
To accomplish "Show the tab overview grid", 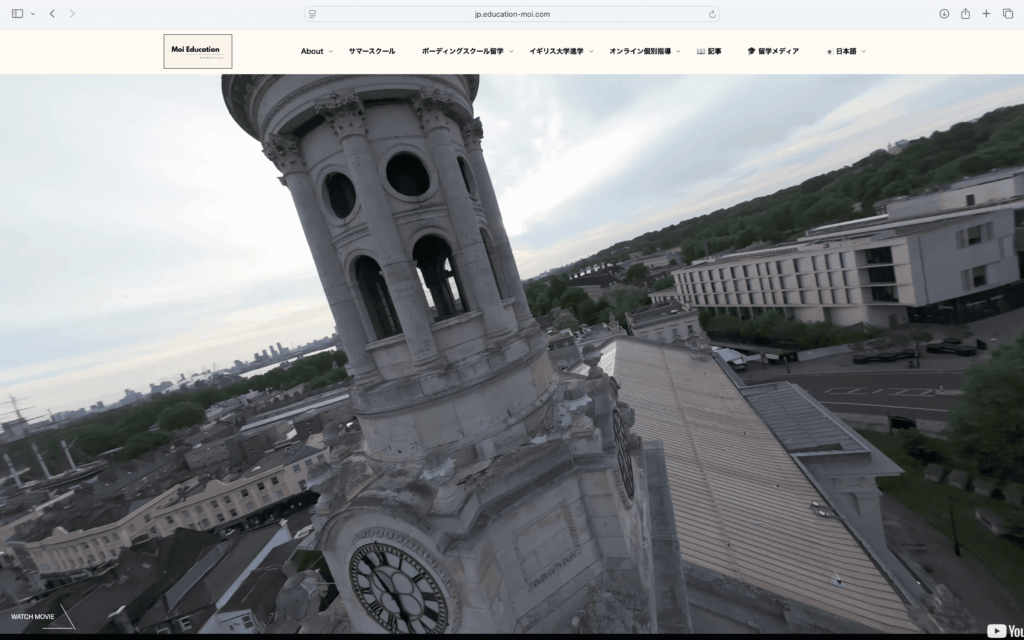I will point(1006,14).
